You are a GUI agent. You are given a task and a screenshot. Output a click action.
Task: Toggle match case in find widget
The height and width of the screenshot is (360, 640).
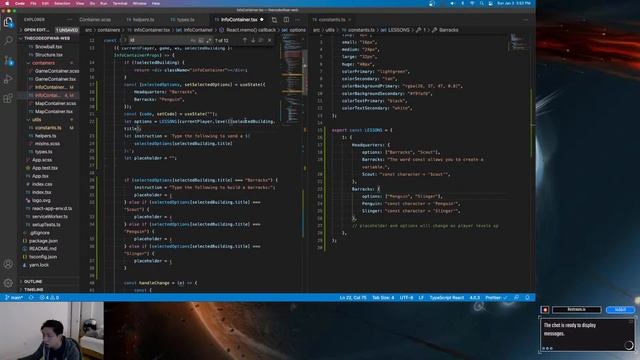[193, 40]
